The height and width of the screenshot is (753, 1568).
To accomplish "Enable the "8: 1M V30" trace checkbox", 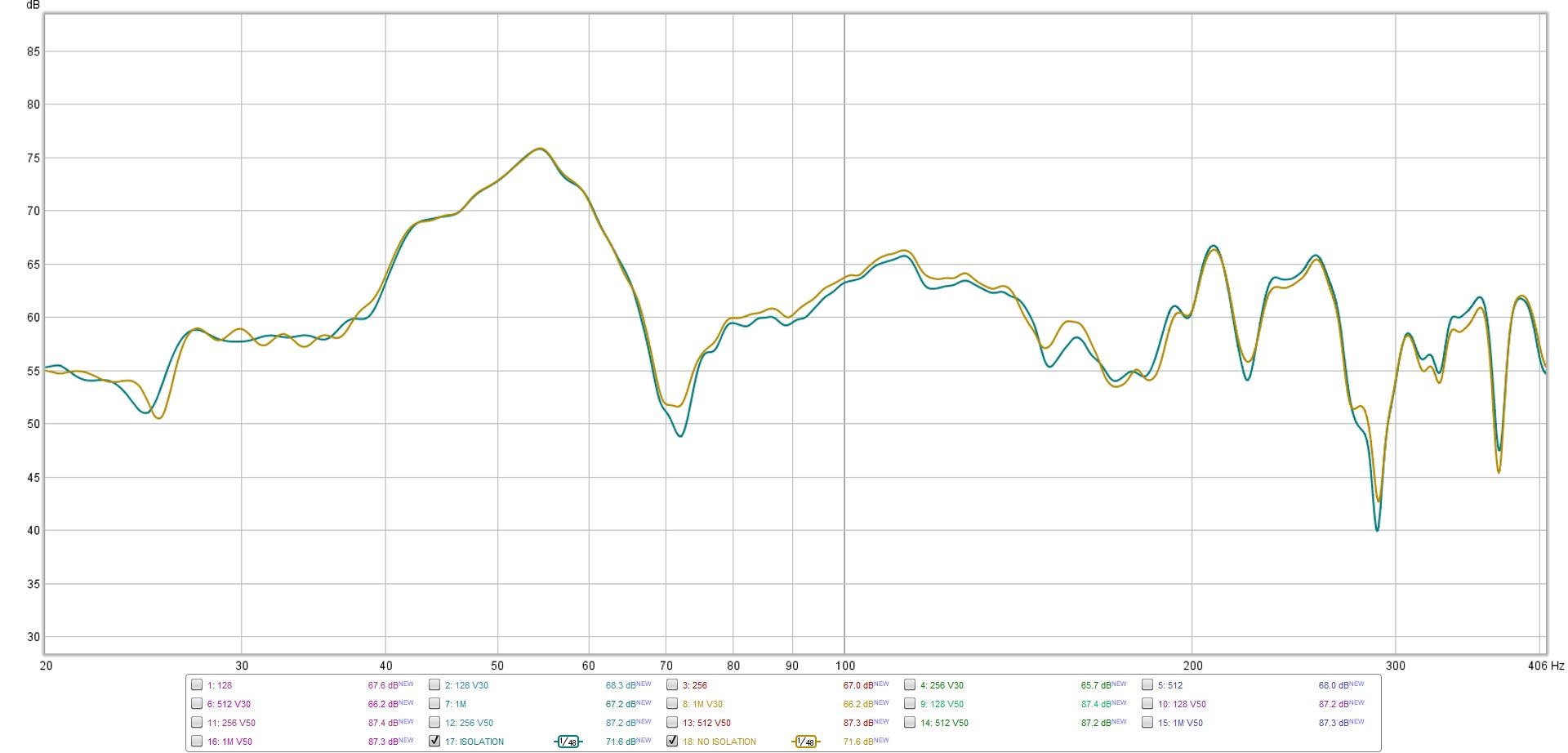I will [x=672, y=703].
